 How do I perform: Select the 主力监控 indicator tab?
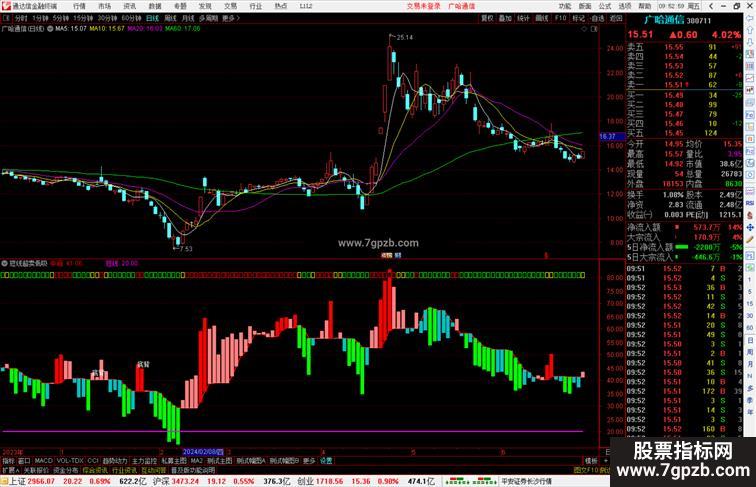coord(144,461)
